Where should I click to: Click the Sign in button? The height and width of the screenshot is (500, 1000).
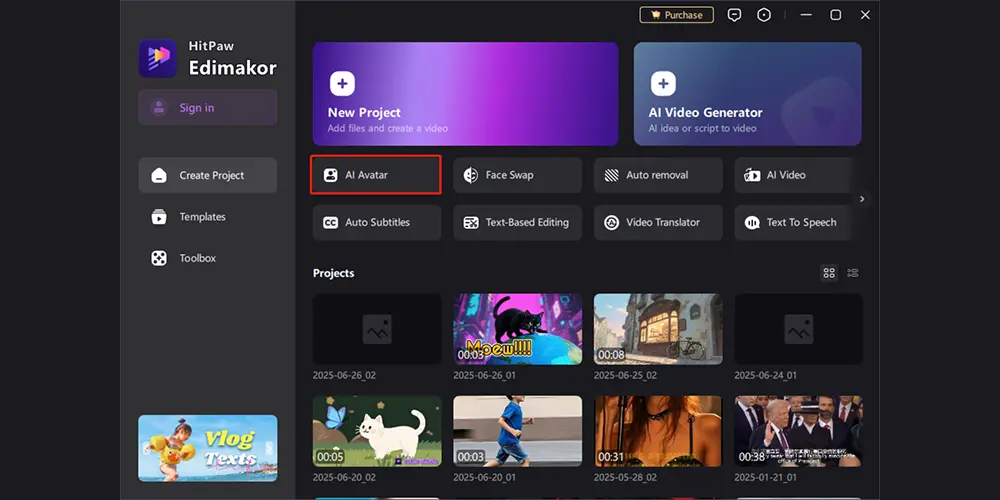[207, 108]
